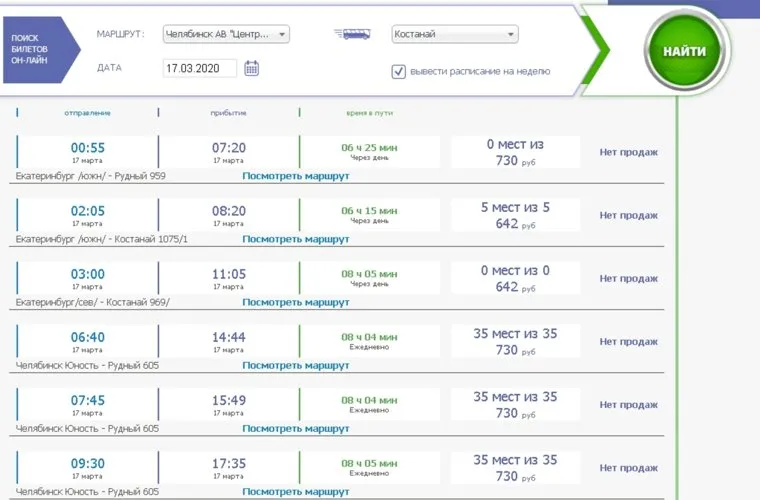View route for the 02:05 departure
Viewport: 760px width, 500px height.
coord(295,240)
